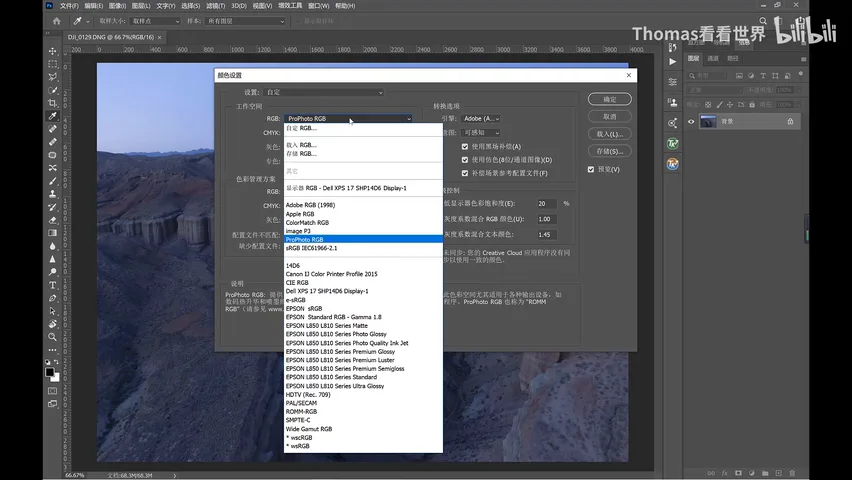852x480 pixels.
Task: Open the 文件(F) menu
Action: [69, 6]
